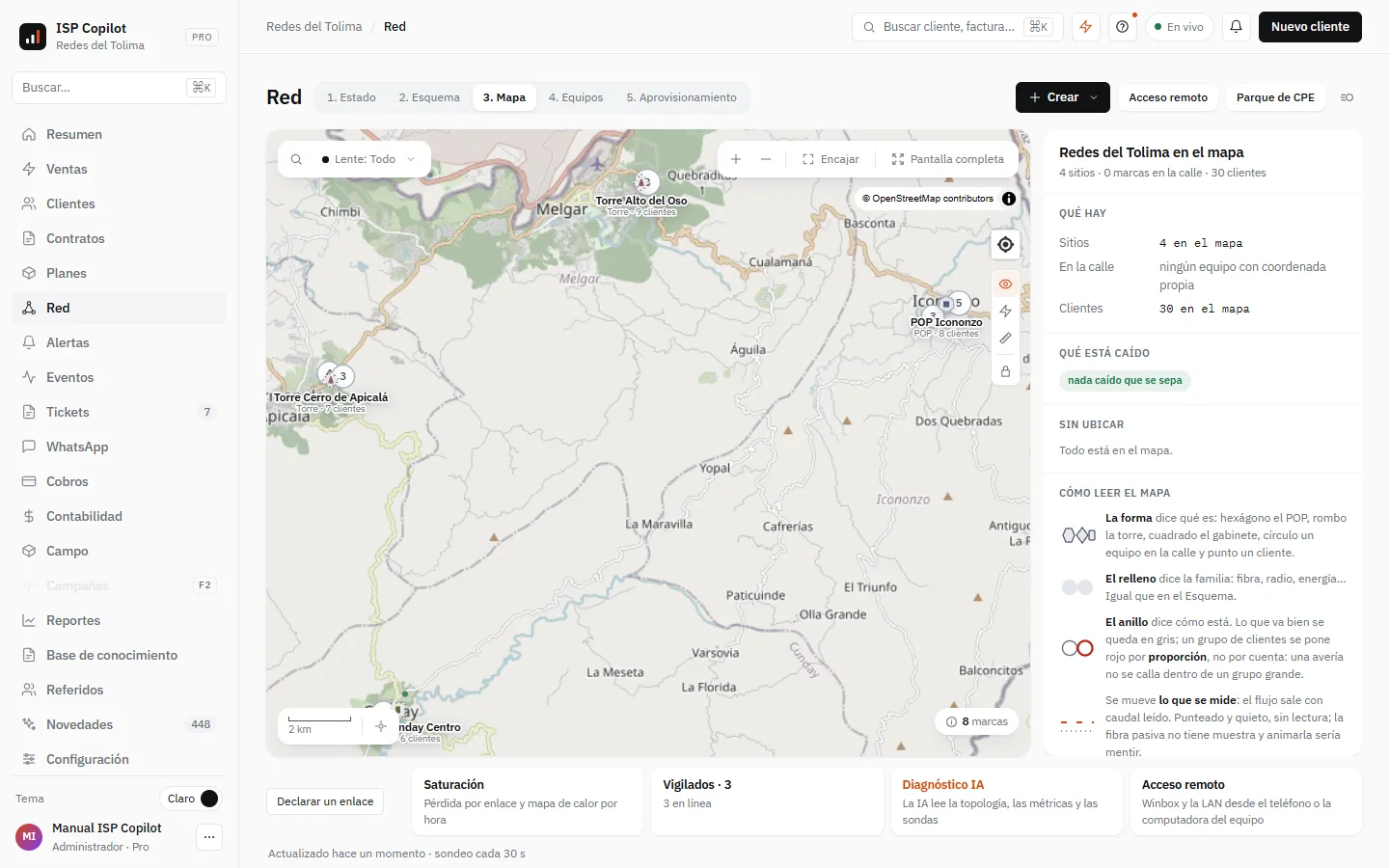Zoom out with the map minus icon
This screenshot has height=868, width=1389.
[766, 159]
